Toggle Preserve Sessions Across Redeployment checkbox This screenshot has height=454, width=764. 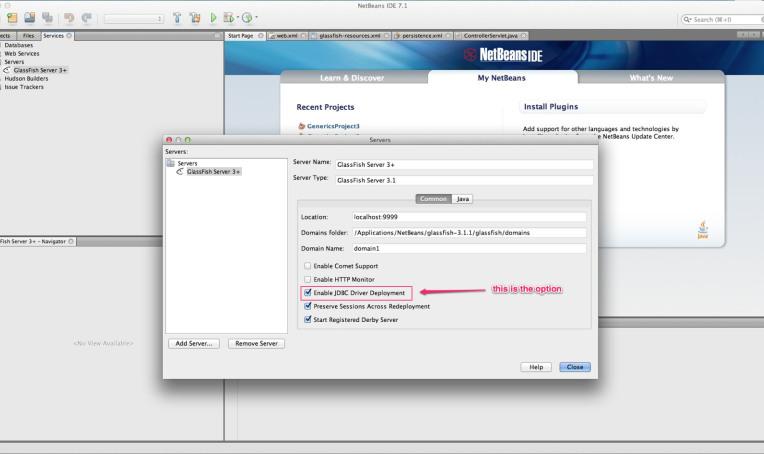307,306
